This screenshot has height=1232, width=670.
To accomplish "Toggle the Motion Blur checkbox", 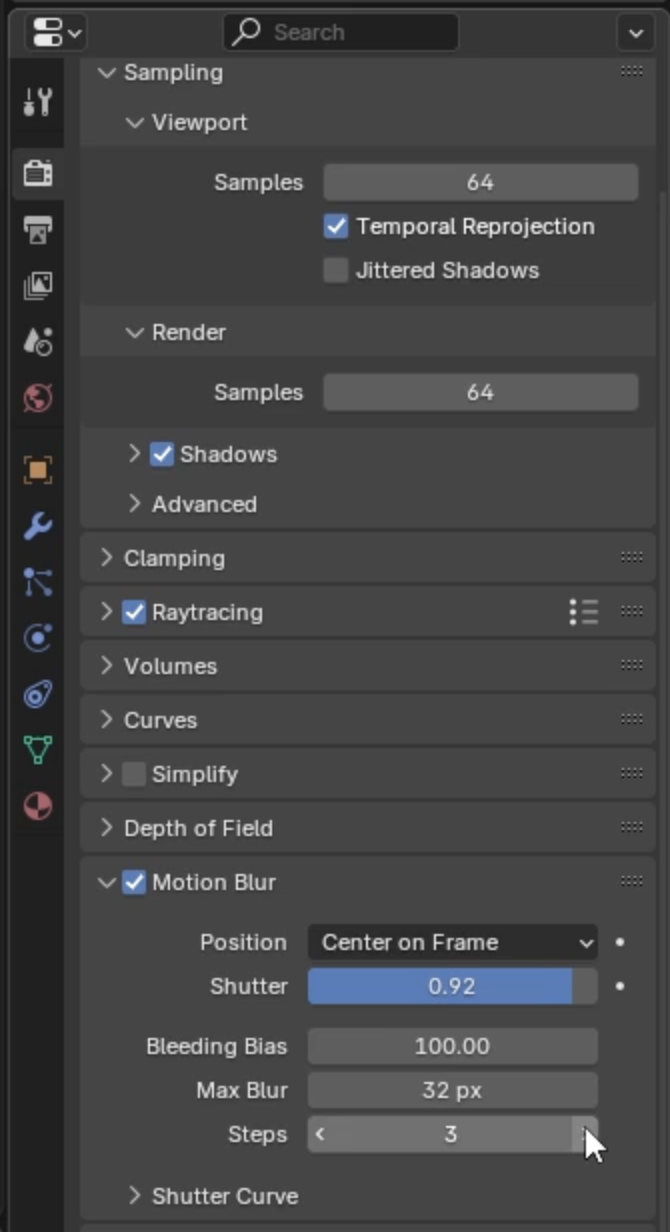I will [x=134, y=882].
